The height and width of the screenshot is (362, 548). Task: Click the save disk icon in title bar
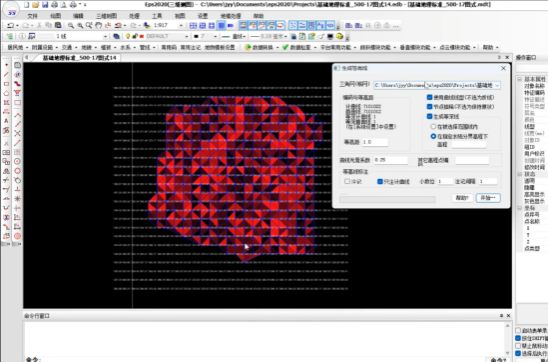click(x=45, y=5)
